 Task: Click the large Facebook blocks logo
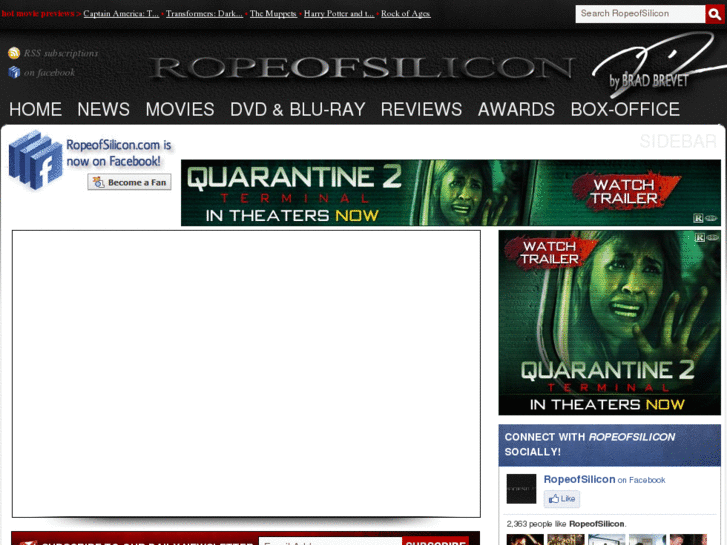[35, 160]
